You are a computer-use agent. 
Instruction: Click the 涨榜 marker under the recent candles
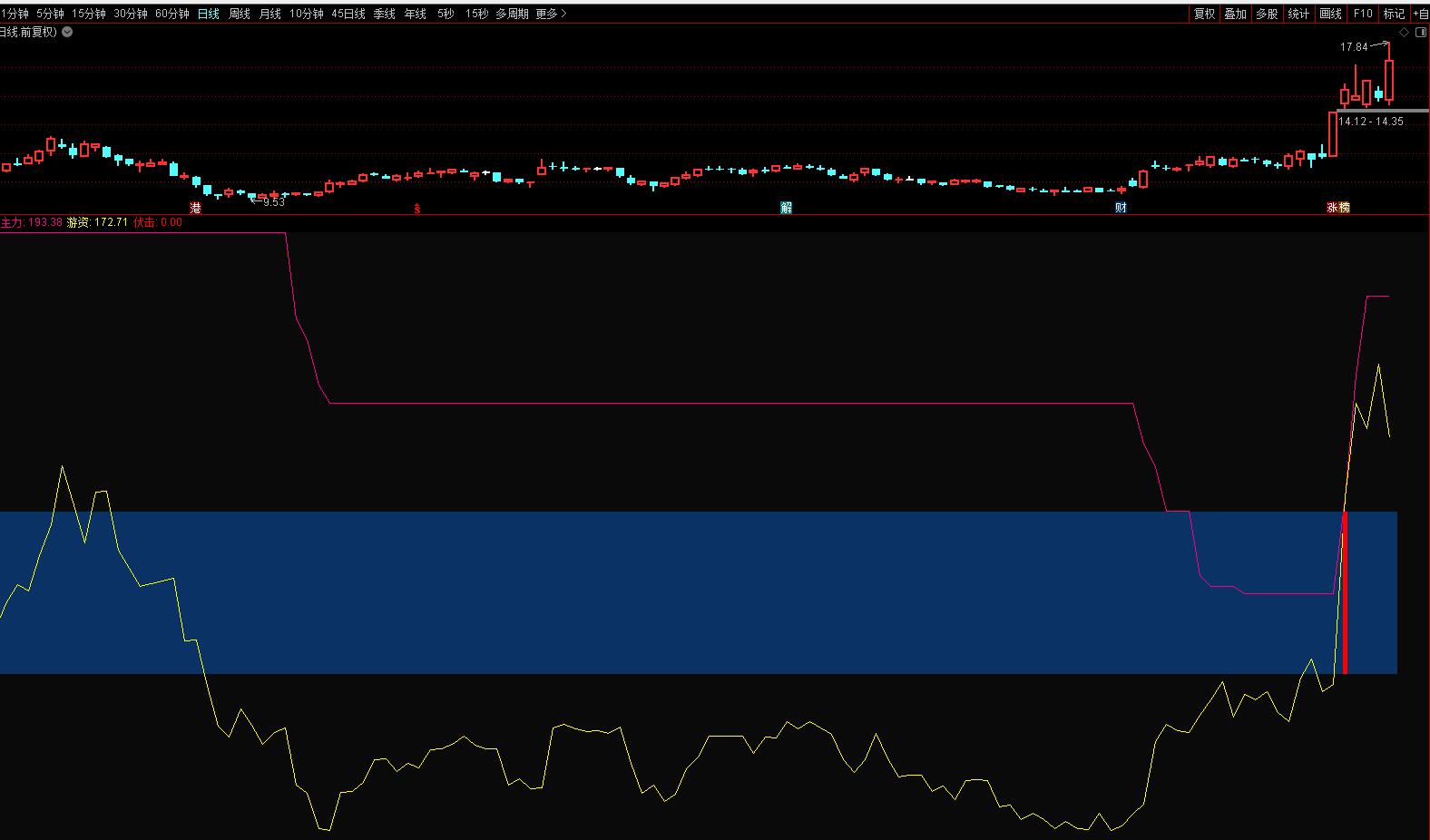point(1338,208)
